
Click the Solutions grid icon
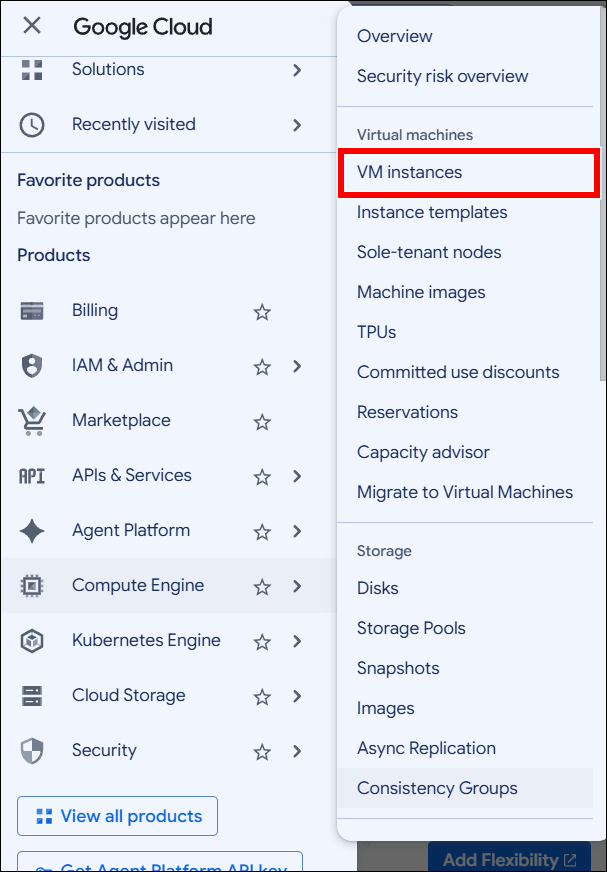click(x=32, y=70)
